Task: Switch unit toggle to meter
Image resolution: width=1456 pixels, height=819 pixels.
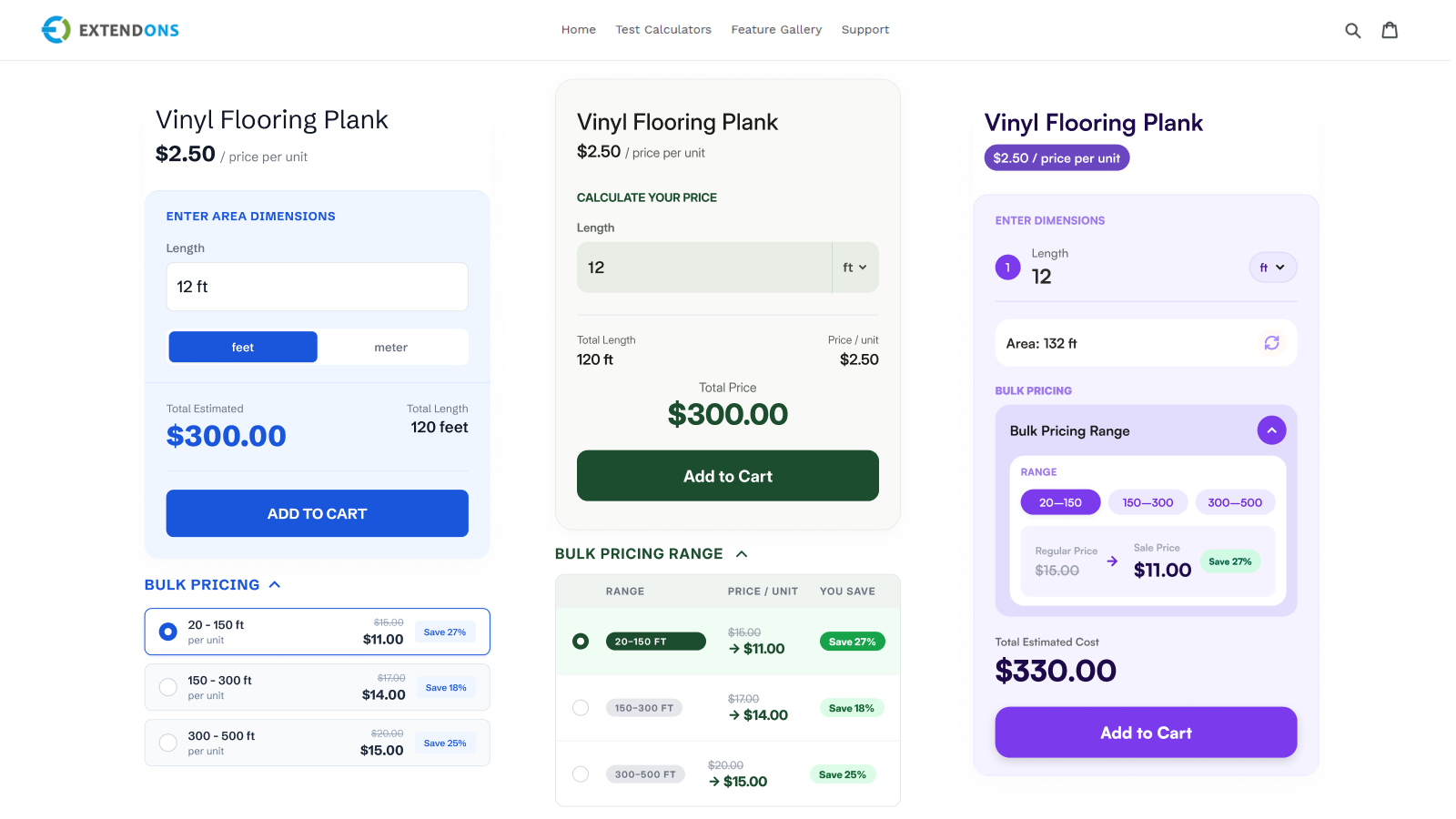Action: coord(391,347)
